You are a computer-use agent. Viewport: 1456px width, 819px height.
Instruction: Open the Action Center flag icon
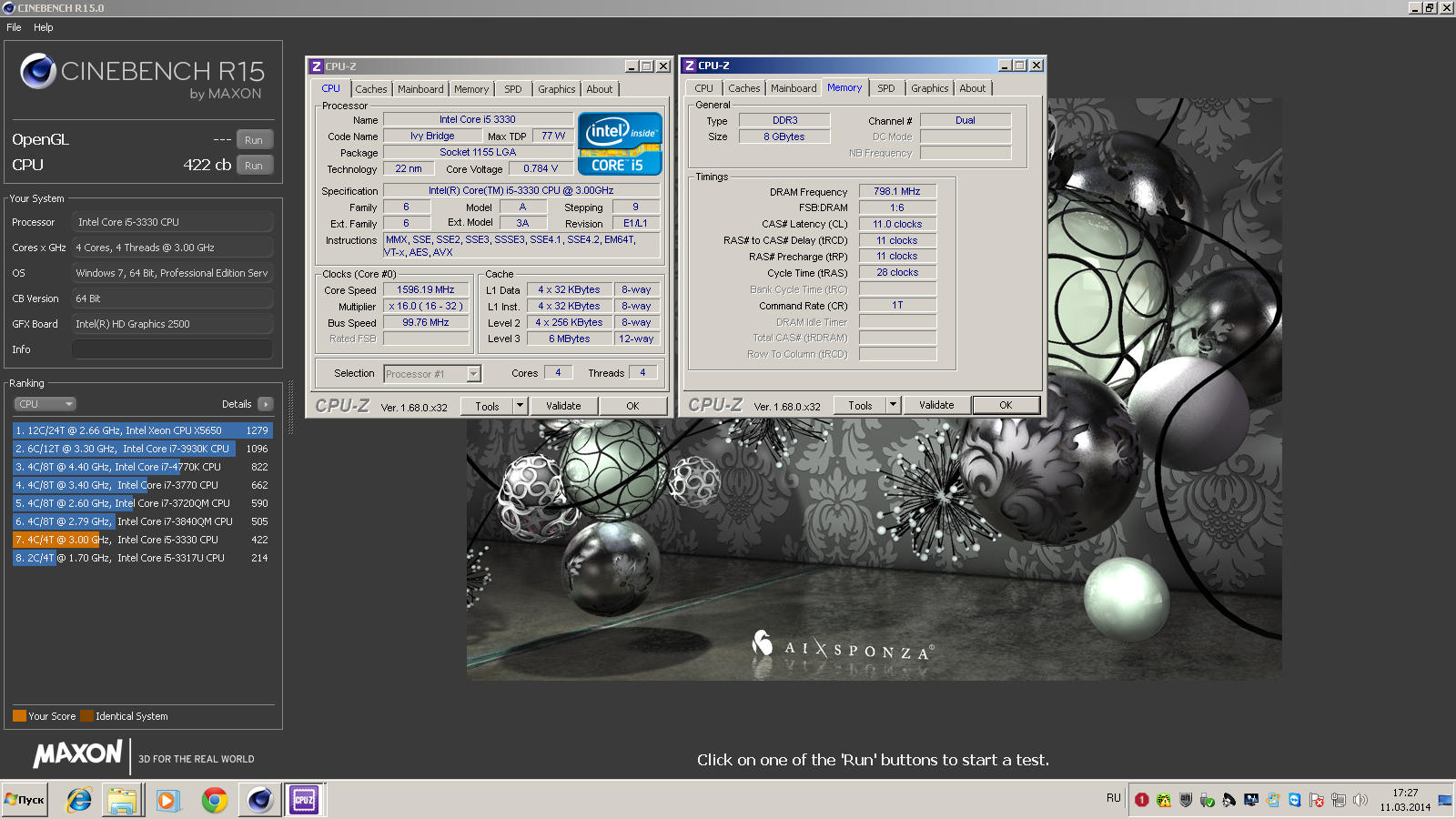click(x=1317, y=800)
